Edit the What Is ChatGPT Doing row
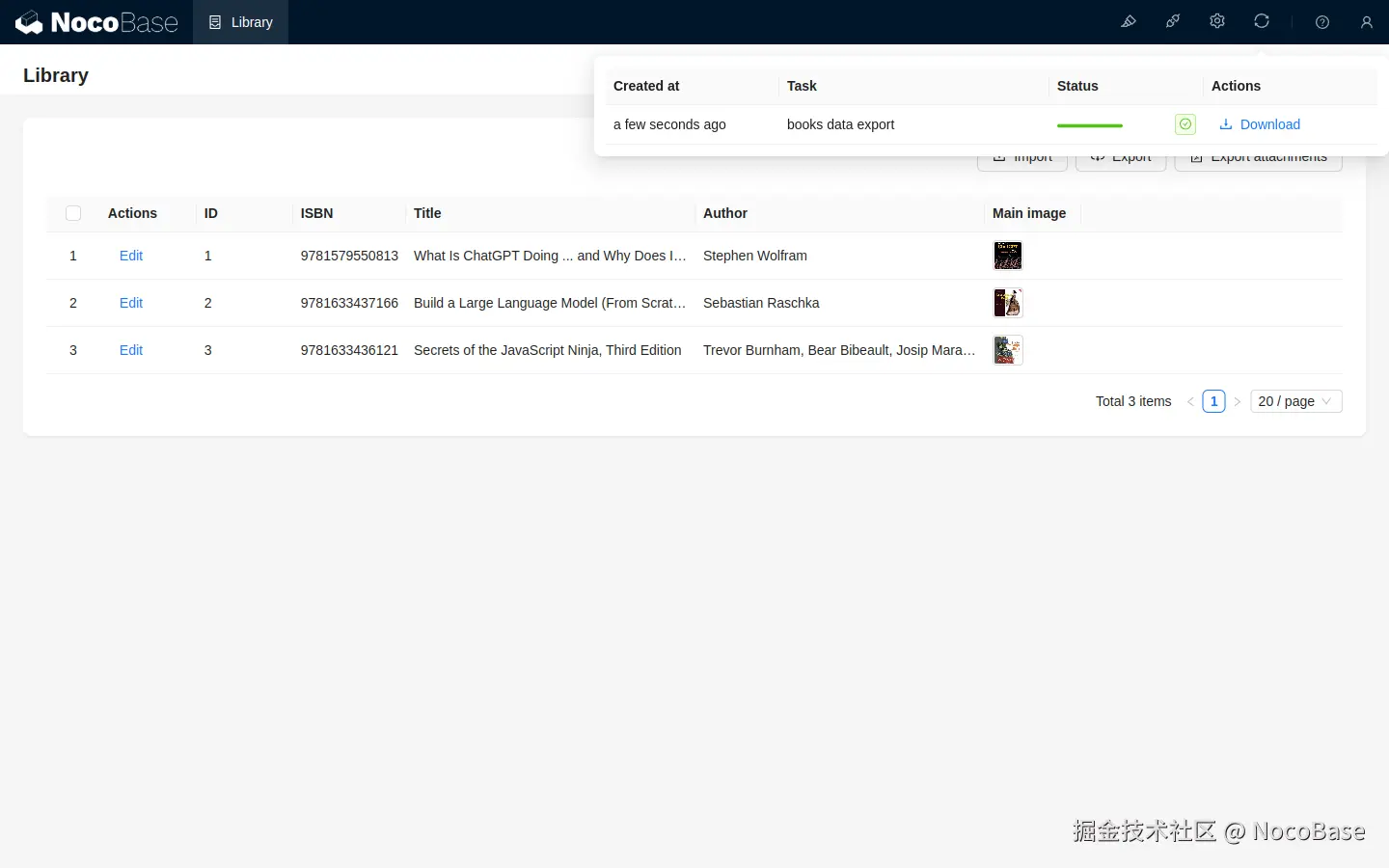Image resolution: width=1389 pixels, height=868 pixels. pyautogui.click(x=131, y=256)
